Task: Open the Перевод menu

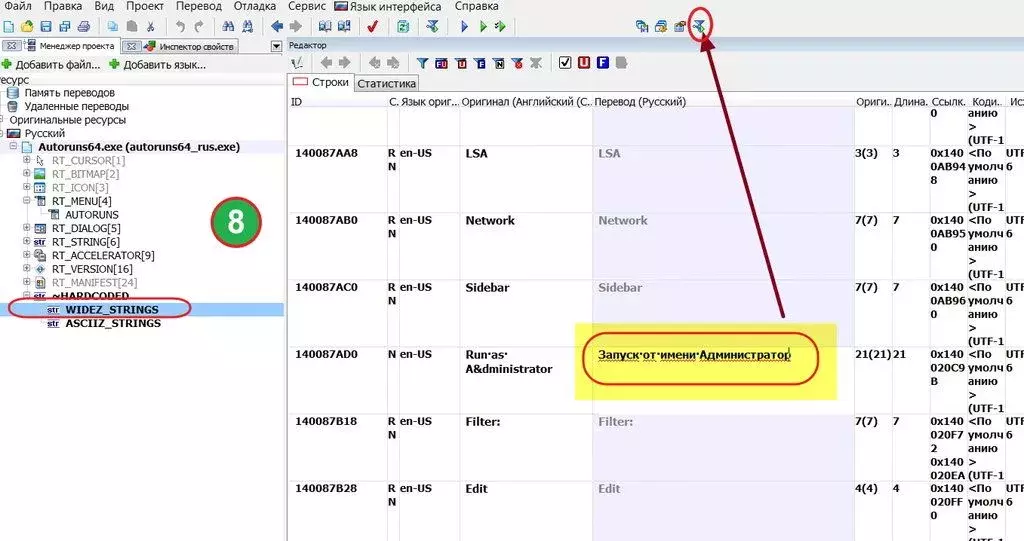Action: click(199, 7)
